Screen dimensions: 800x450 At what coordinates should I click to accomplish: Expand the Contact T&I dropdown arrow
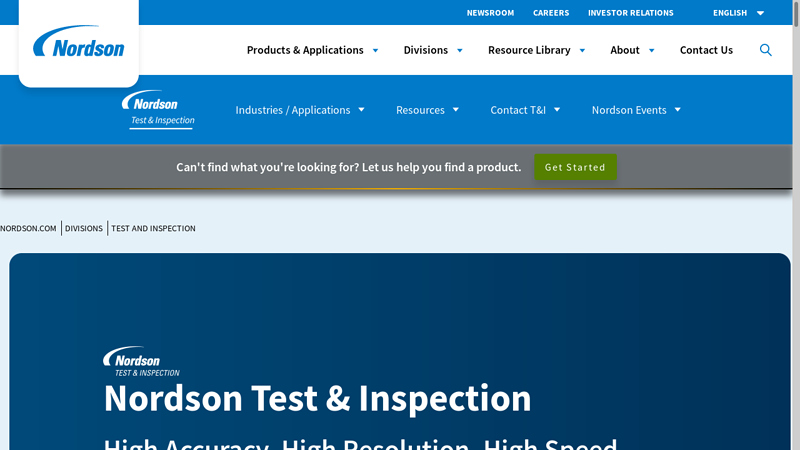(557, 110)
